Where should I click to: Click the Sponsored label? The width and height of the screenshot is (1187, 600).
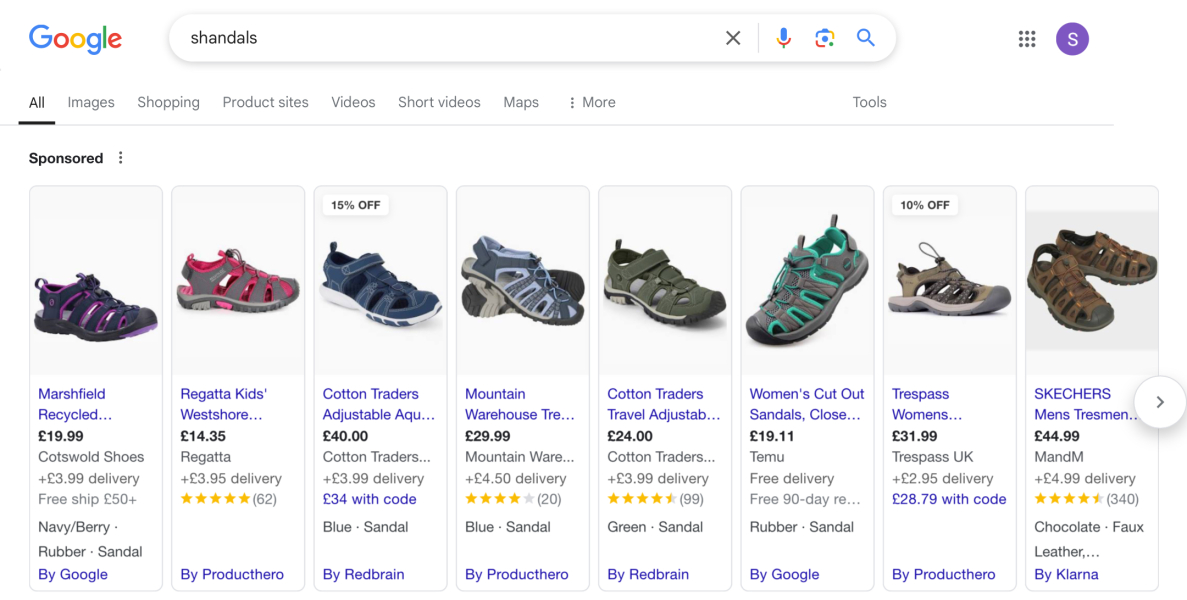(x=66, y=158)
